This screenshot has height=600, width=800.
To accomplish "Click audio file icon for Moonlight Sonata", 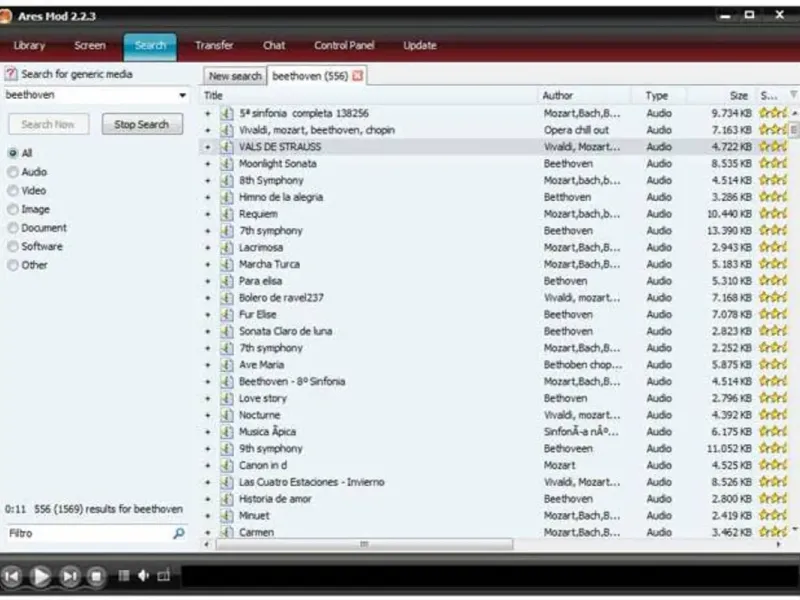I will [227, 164].
